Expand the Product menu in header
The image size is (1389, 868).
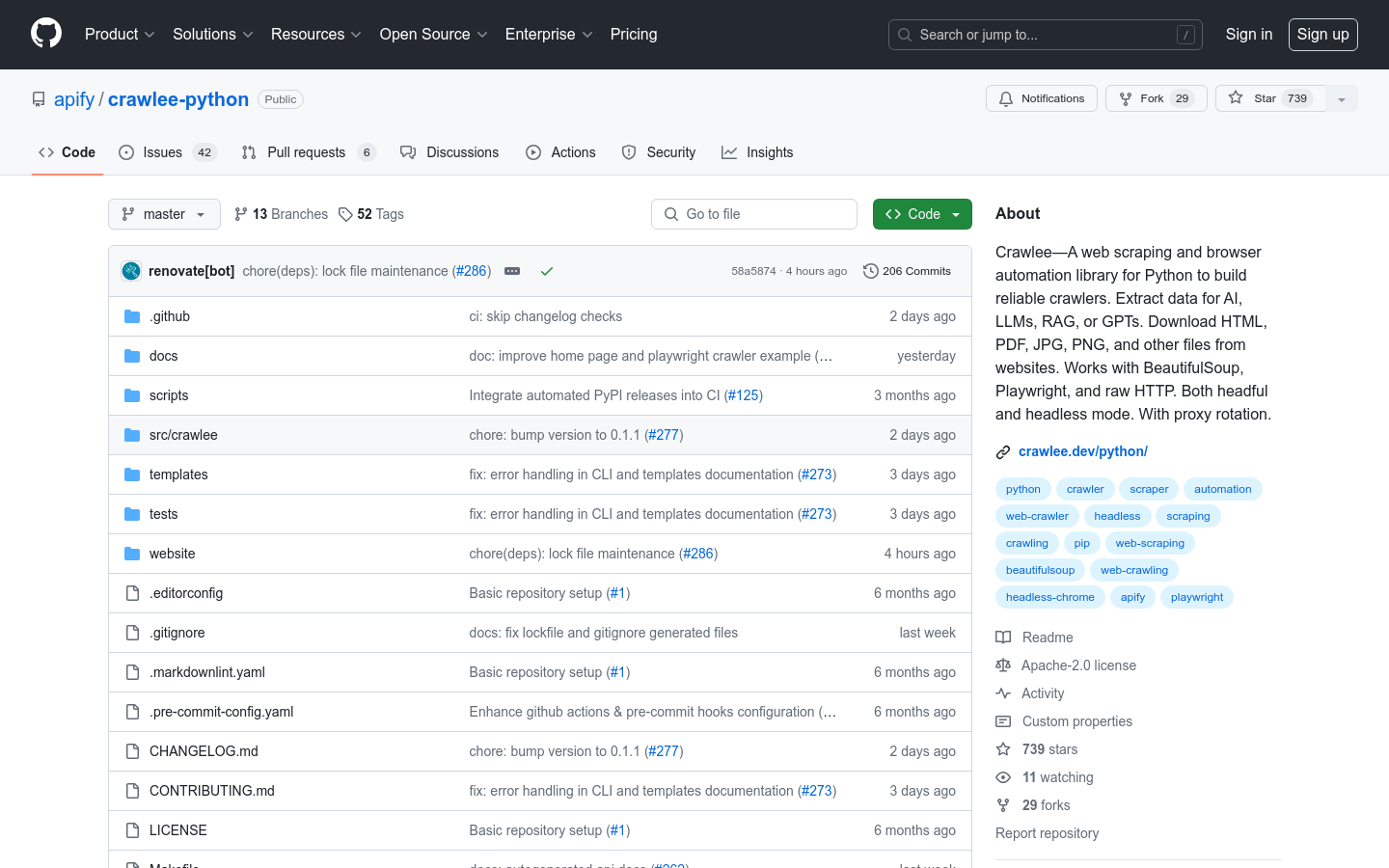coord(120,35)
